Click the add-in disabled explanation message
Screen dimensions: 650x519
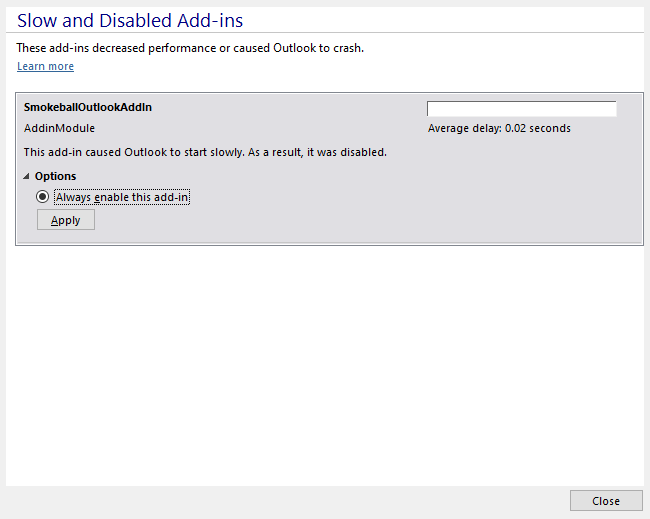(x=205, y=153)
